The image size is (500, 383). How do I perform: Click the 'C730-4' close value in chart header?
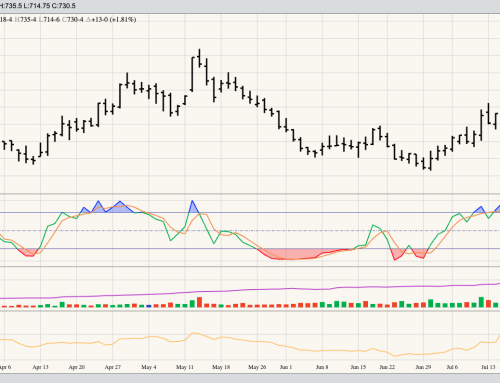pos(73,20)
